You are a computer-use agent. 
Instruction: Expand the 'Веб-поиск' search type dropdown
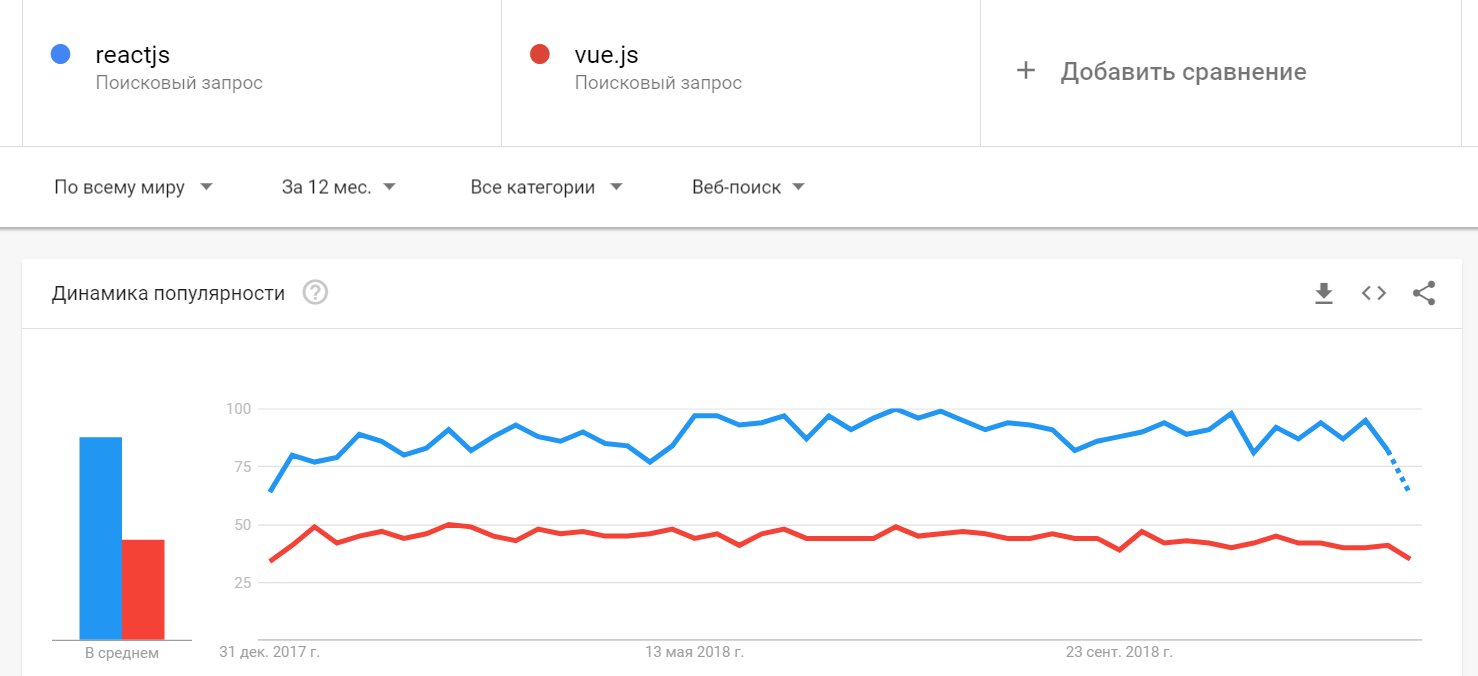point(748,187)
